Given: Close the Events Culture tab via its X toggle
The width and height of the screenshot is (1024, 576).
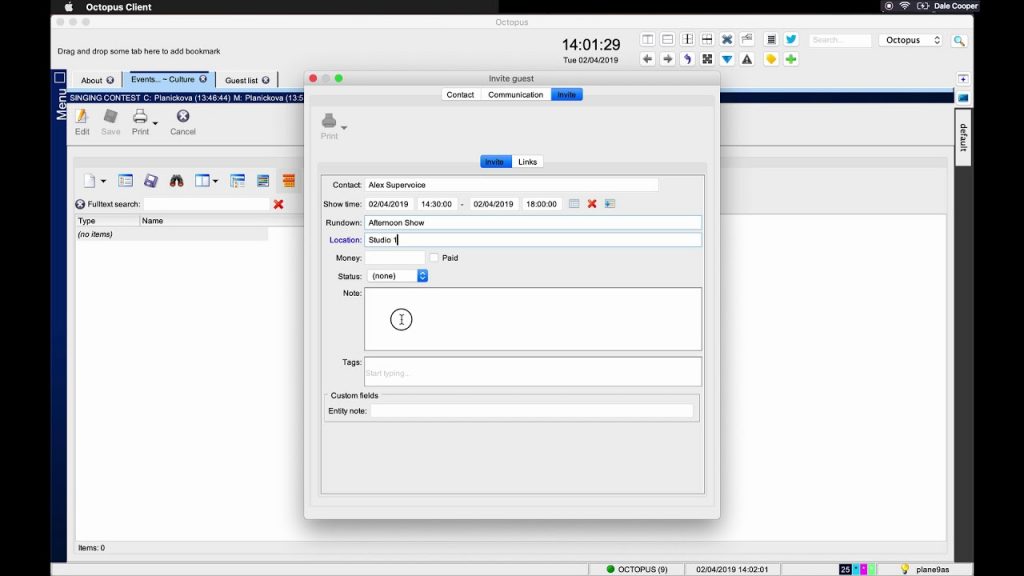Looking at the screenshot, I should [x=203, y=78].
